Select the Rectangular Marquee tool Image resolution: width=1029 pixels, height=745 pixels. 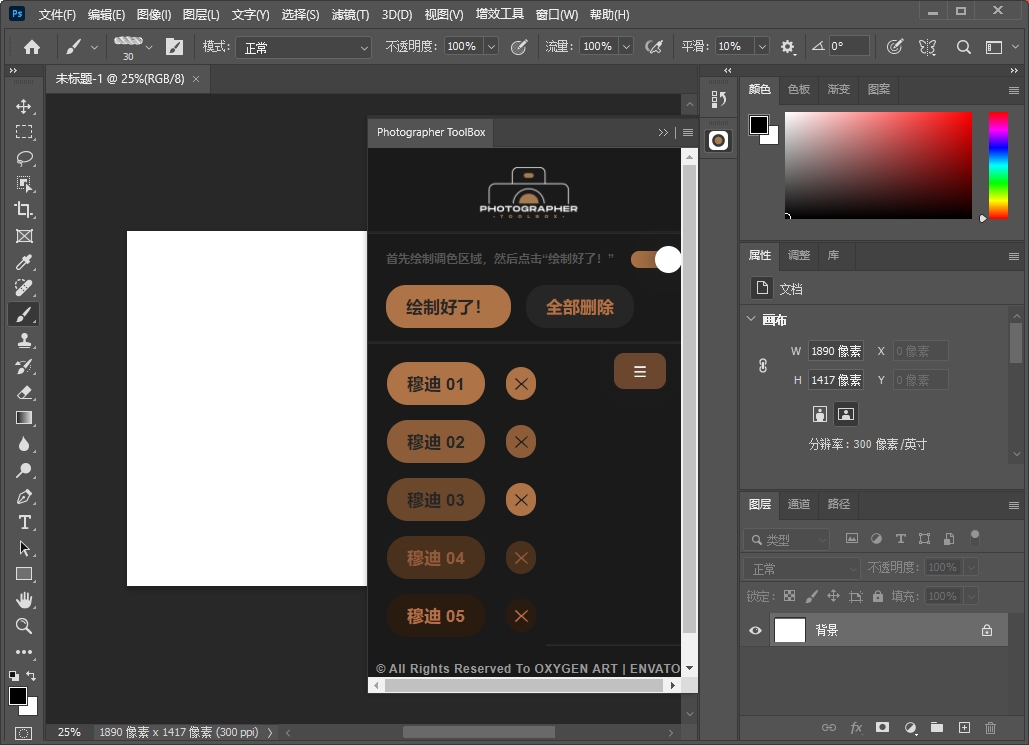tap(24, 132)
